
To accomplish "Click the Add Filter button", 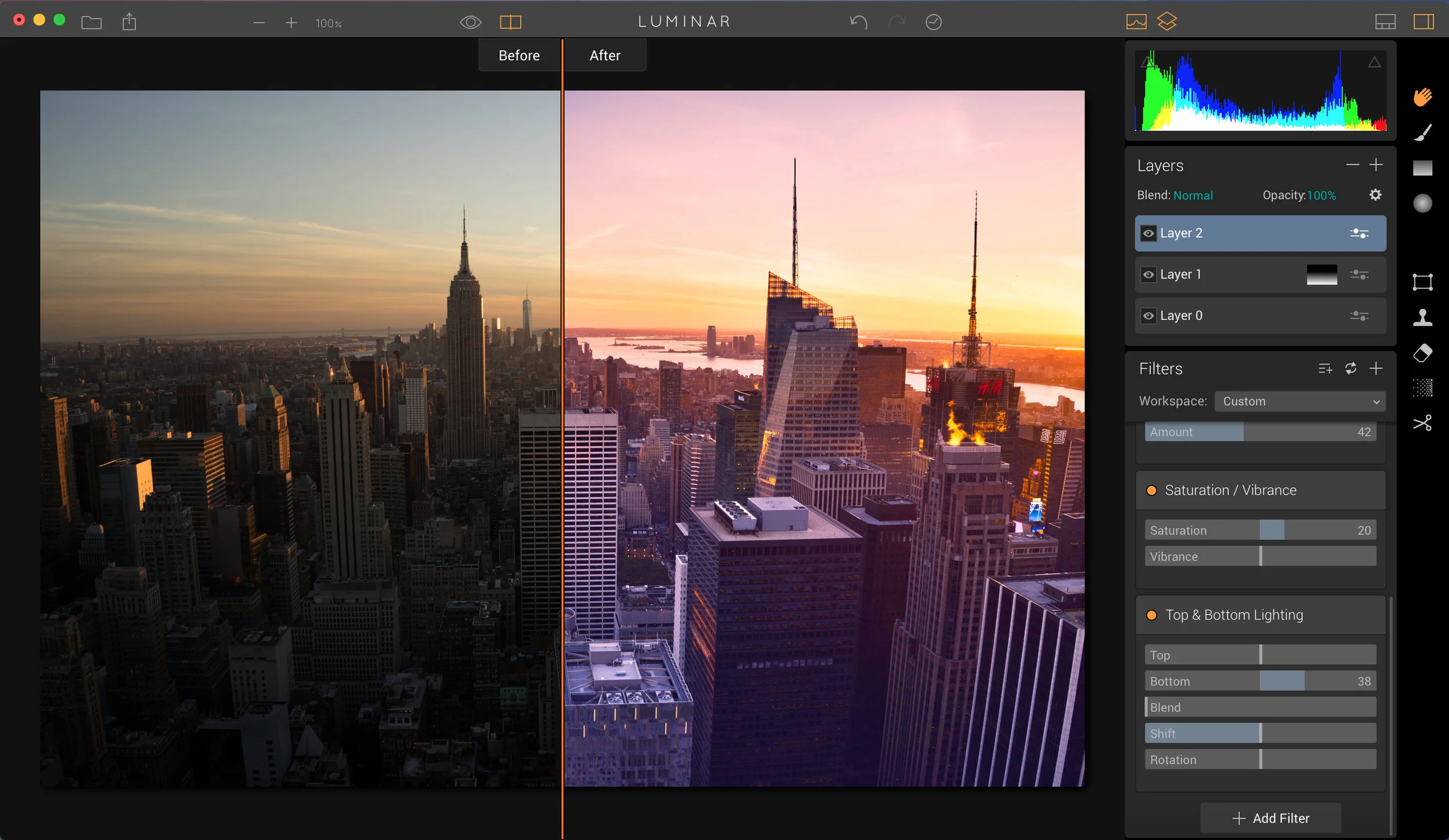I will pyautogui.click(x=1270, y=818).
